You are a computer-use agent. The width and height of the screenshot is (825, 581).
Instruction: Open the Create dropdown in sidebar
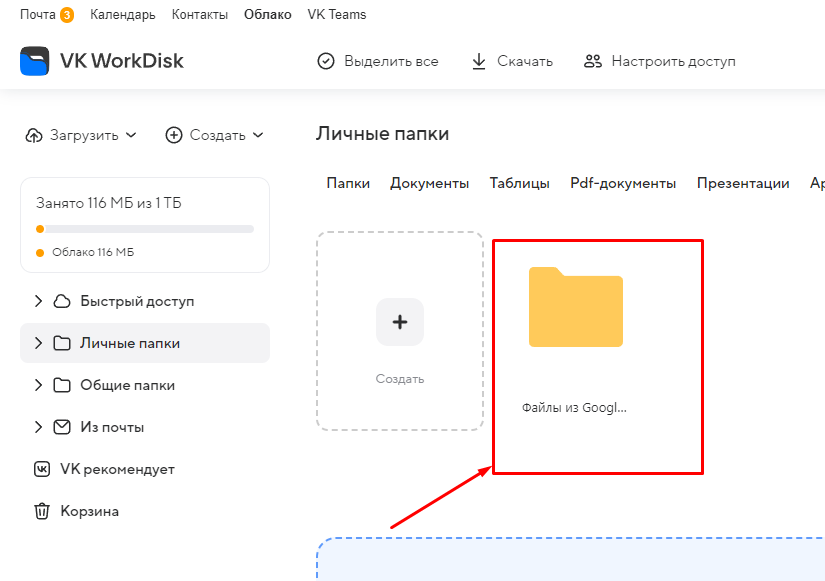[x=215, y=135]
